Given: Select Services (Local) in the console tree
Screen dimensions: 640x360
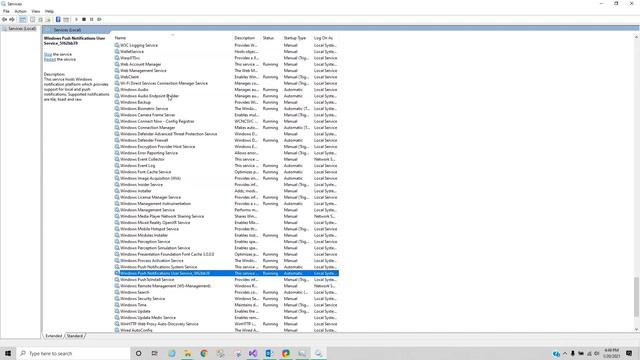Looking at the screenshot, I should point(22,29).
